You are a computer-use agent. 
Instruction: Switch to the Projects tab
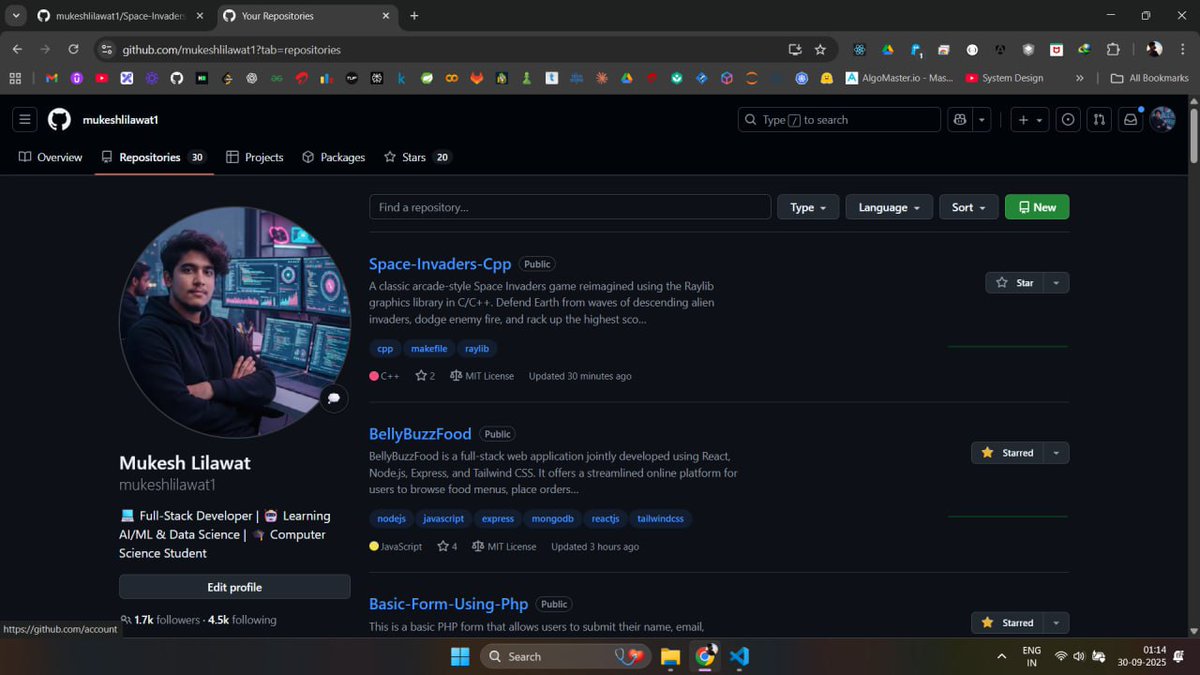(x=255, y=157)
